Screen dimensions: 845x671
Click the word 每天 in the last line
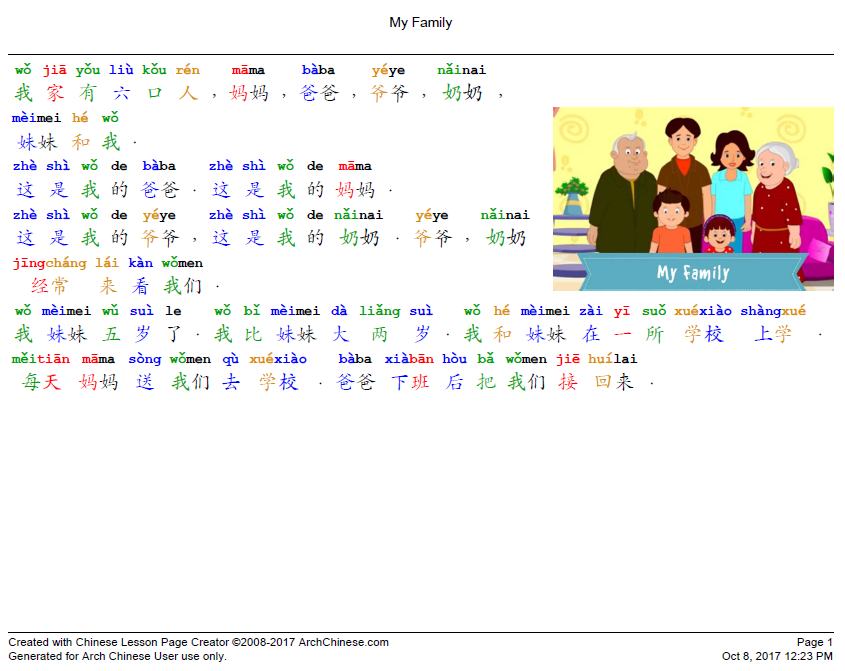point(42,381)
